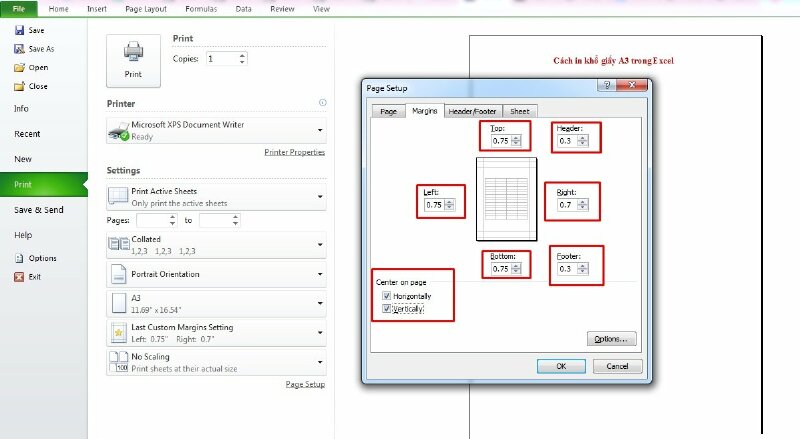
Task: Click the Bottom margin spinner arrows
Action: [516, 269]
